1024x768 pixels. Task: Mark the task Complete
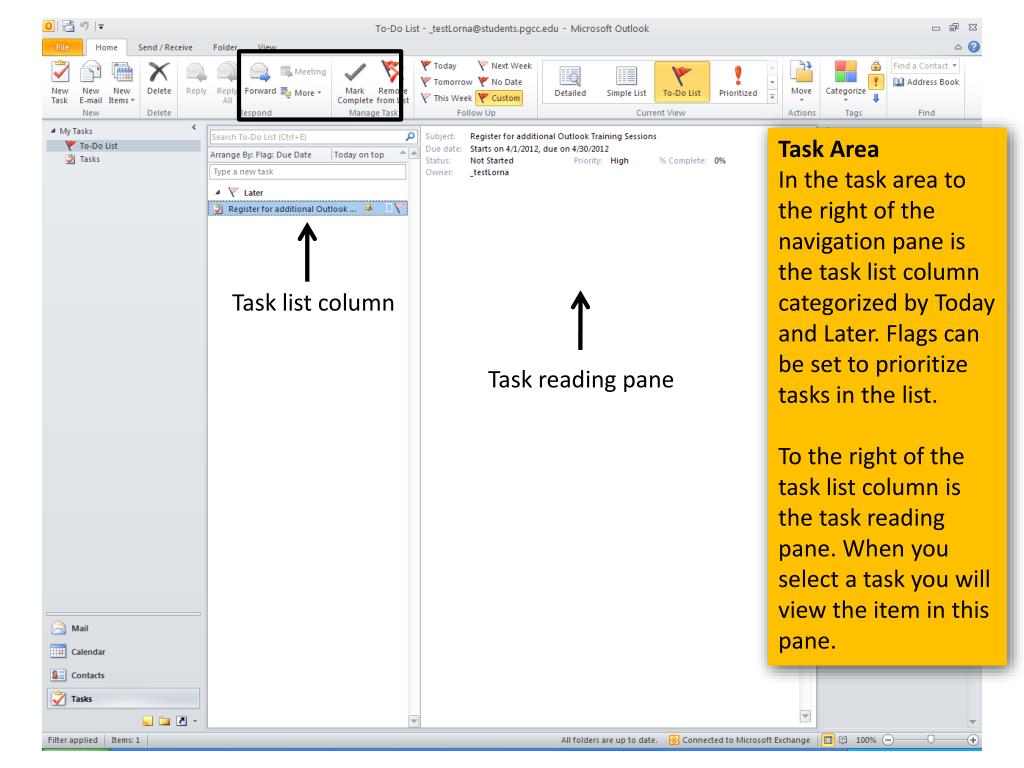click(x=355, y=82)
